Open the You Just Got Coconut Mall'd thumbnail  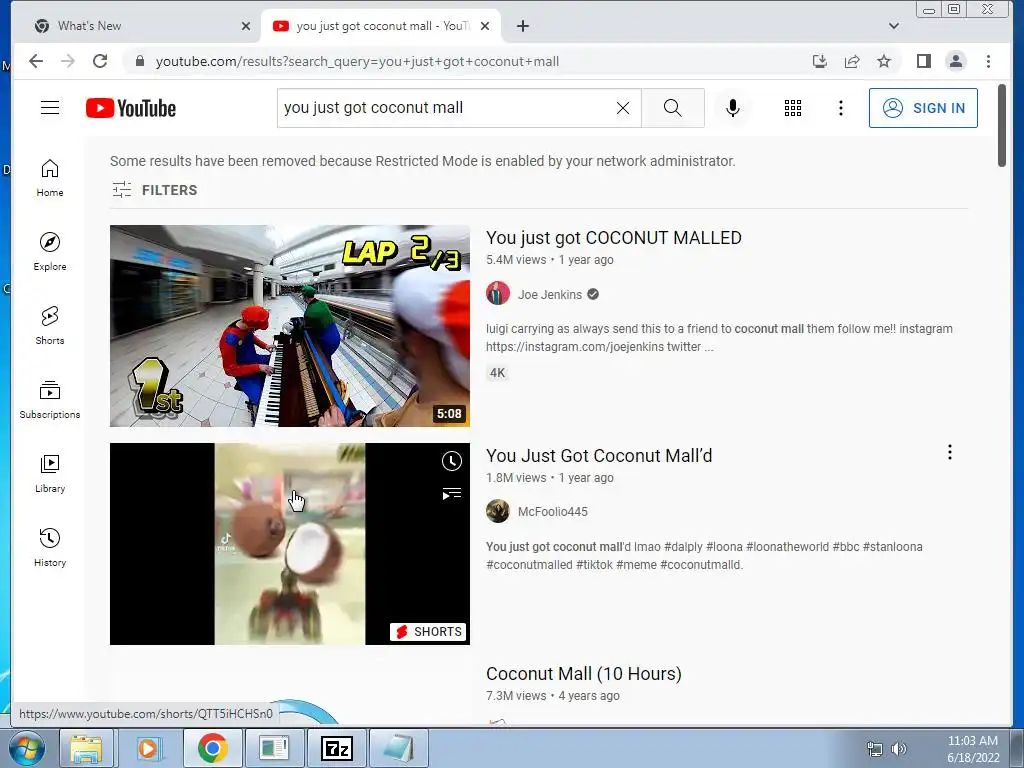click(289, 543)
